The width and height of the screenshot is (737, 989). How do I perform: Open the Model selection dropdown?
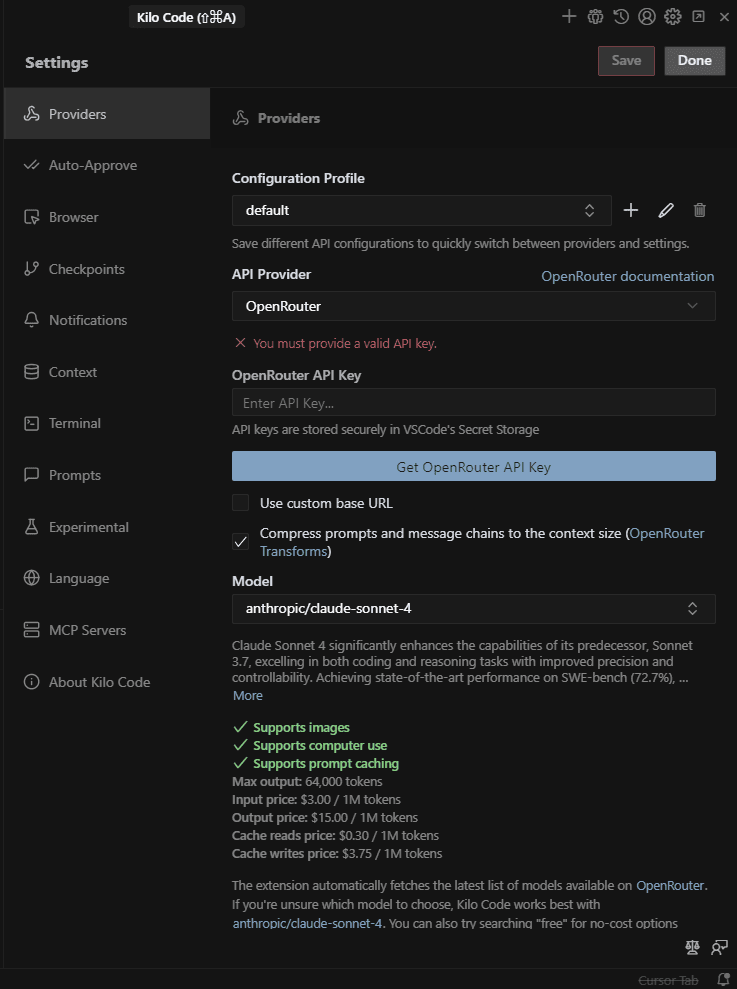[473, 608]
